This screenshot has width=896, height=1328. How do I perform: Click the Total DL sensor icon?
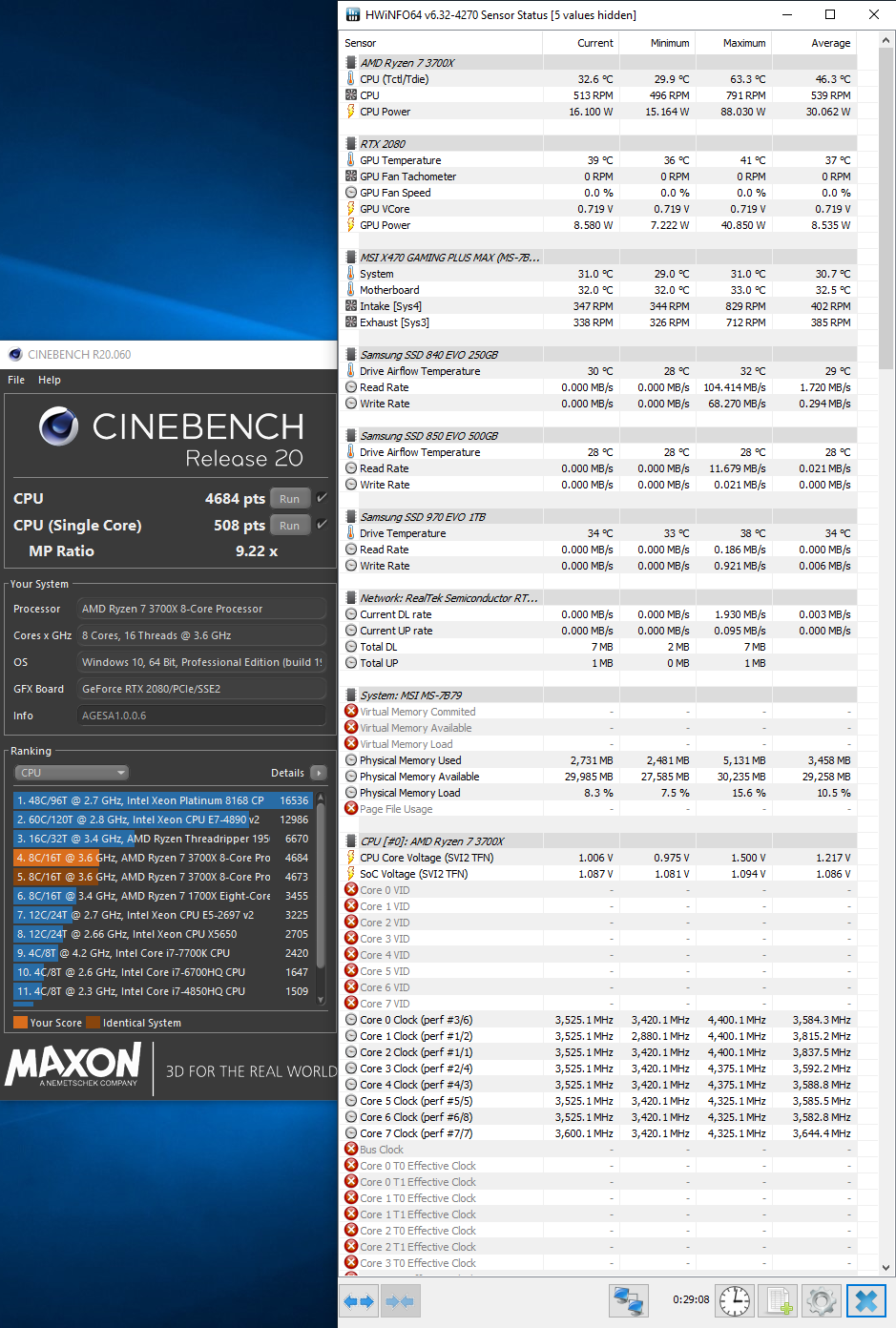click(x=351, y=647)
